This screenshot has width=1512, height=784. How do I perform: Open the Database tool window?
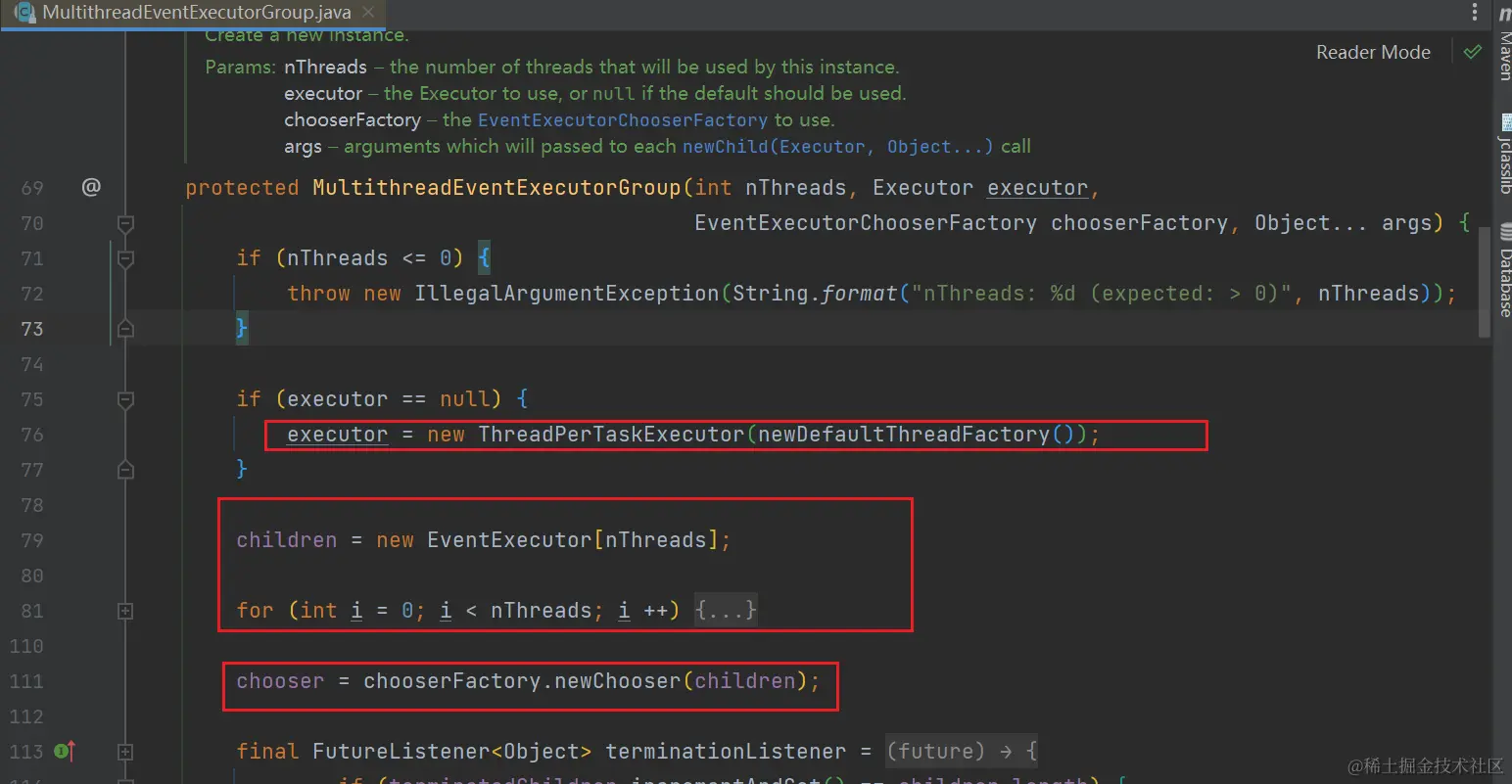point(1504,271)
